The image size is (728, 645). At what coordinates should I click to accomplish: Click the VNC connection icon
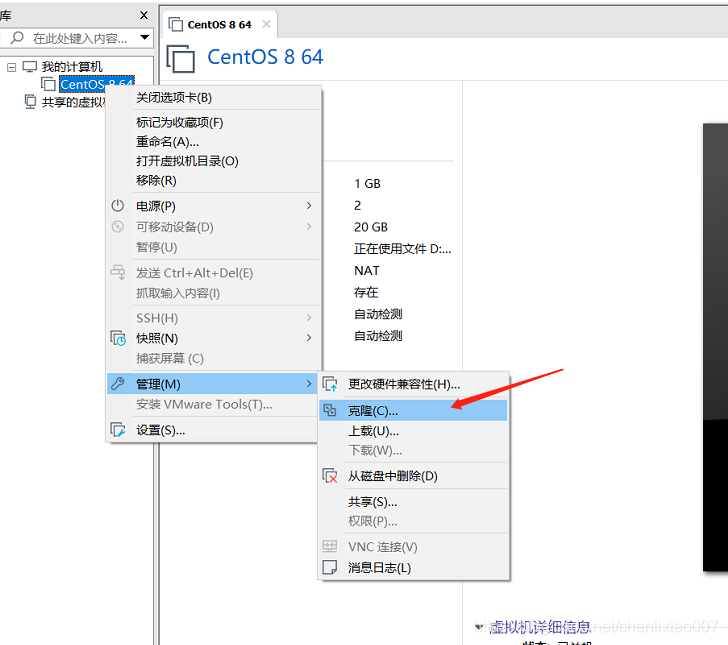coord(330,546)
